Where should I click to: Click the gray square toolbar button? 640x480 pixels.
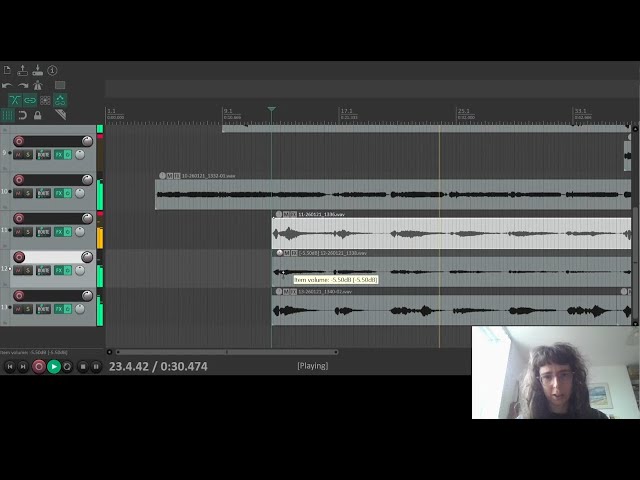(60, 85)
